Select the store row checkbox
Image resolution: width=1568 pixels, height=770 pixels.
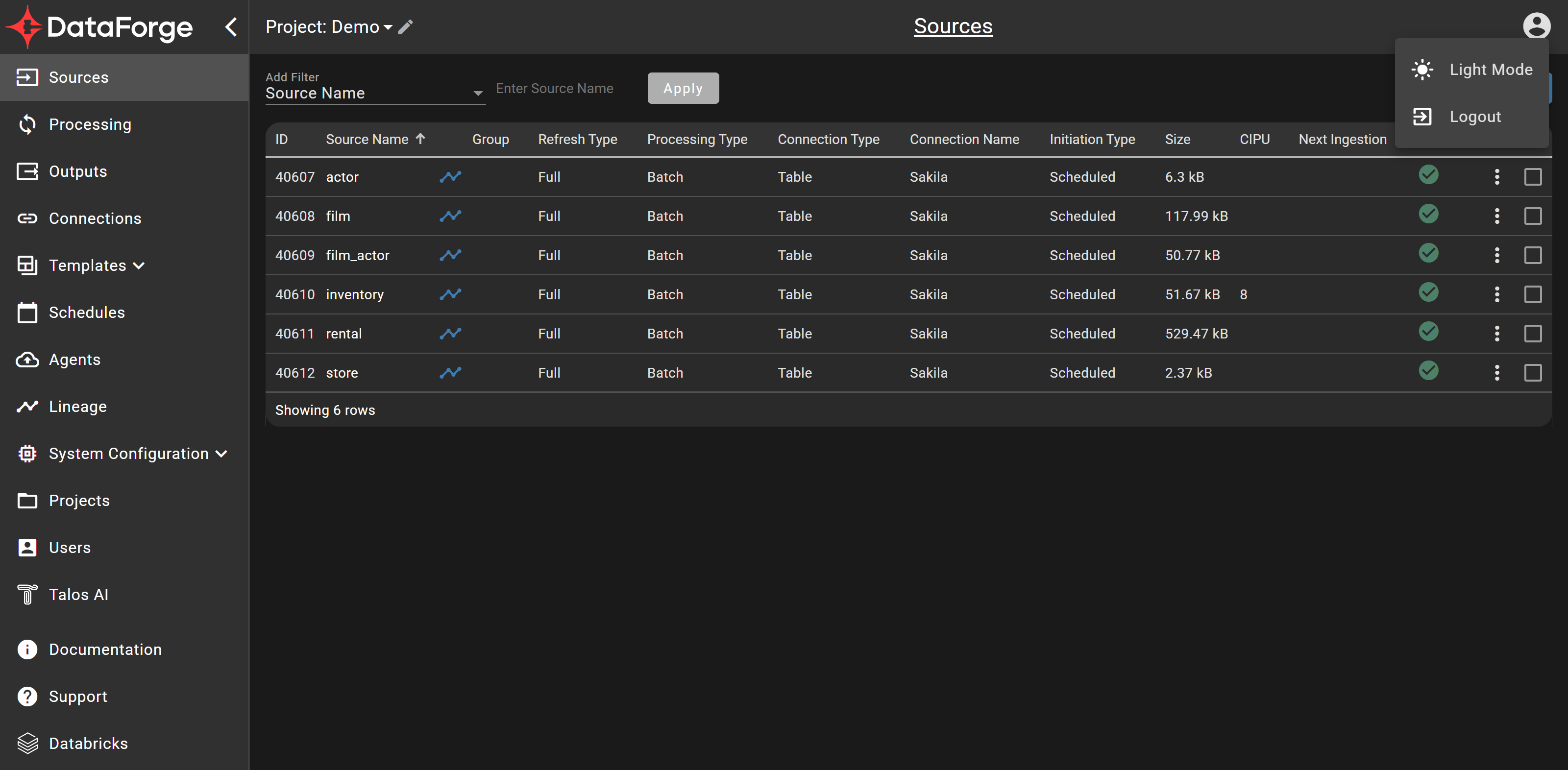[x=1533, y=373]
